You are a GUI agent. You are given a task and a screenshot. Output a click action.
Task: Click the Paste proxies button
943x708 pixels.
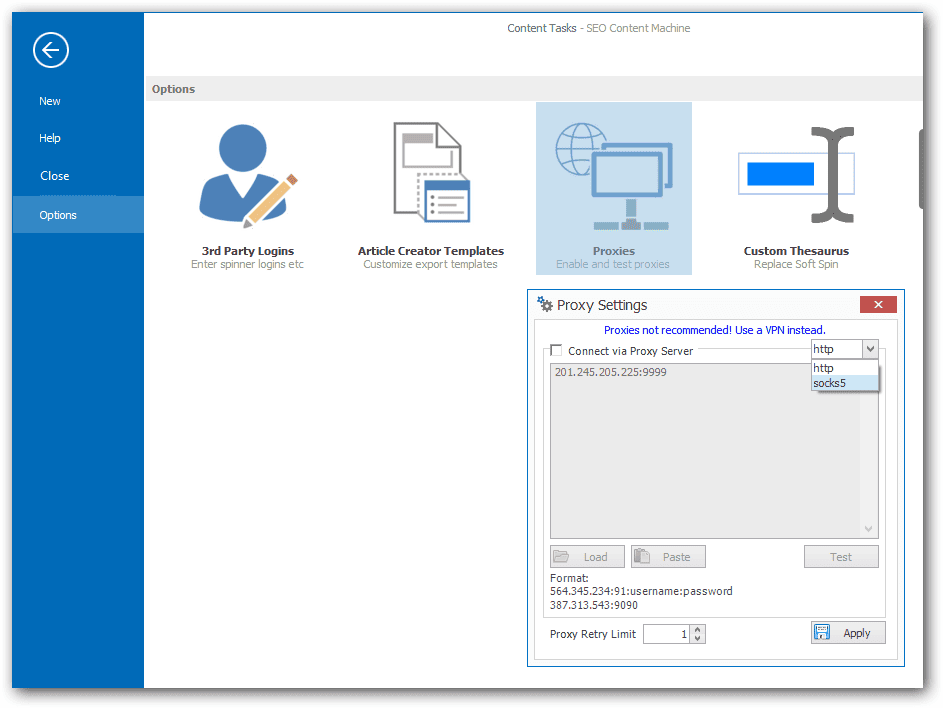[668, 556]
